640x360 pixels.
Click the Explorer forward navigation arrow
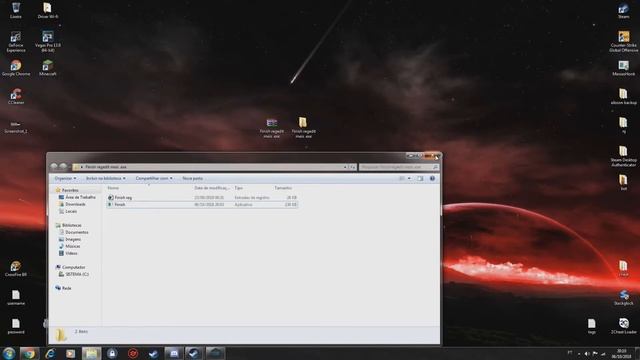[63, 167]
